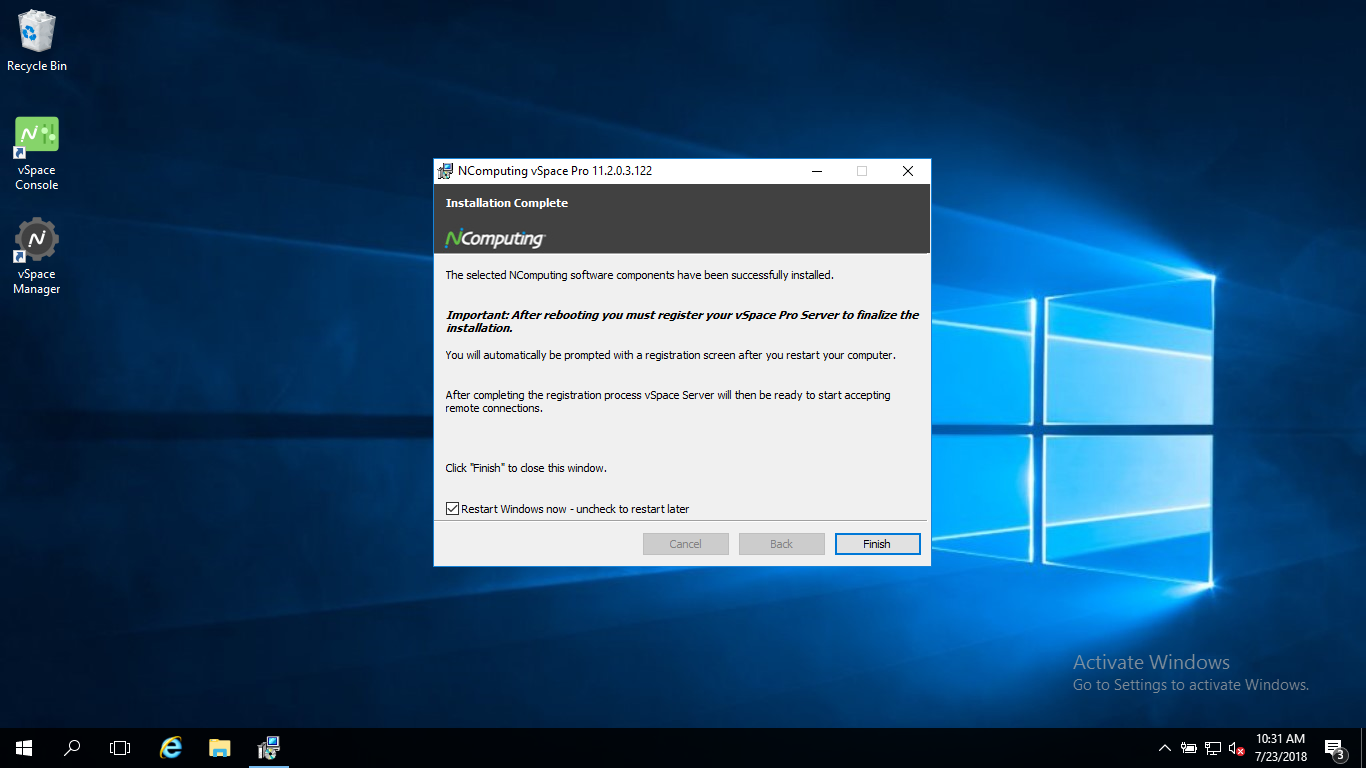The width and height of the screenshot is (1366, 768).
Task: Open File Explorer from the taskbar
Action: coord(220,748)
